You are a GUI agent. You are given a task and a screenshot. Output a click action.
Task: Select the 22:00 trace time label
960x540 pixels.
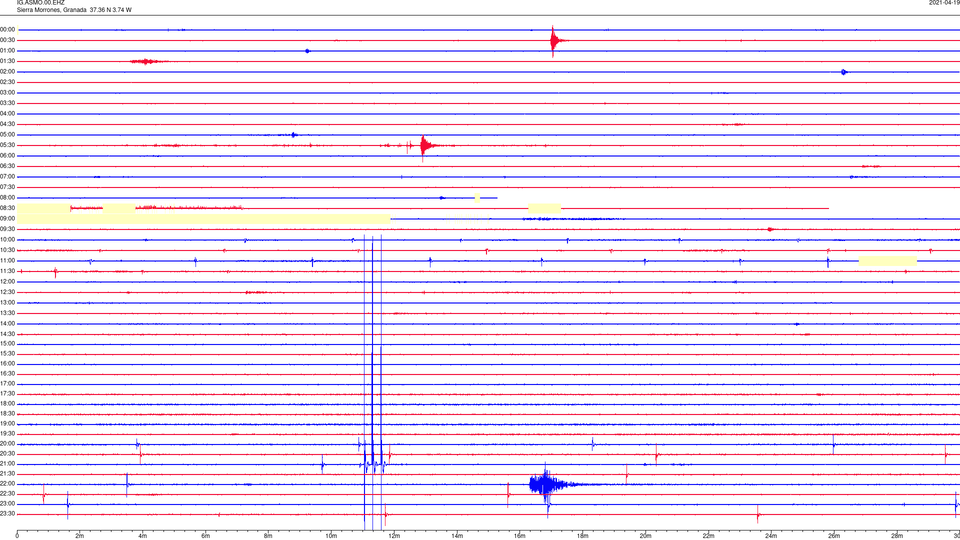pyautogui.click(x=8, y=484)
